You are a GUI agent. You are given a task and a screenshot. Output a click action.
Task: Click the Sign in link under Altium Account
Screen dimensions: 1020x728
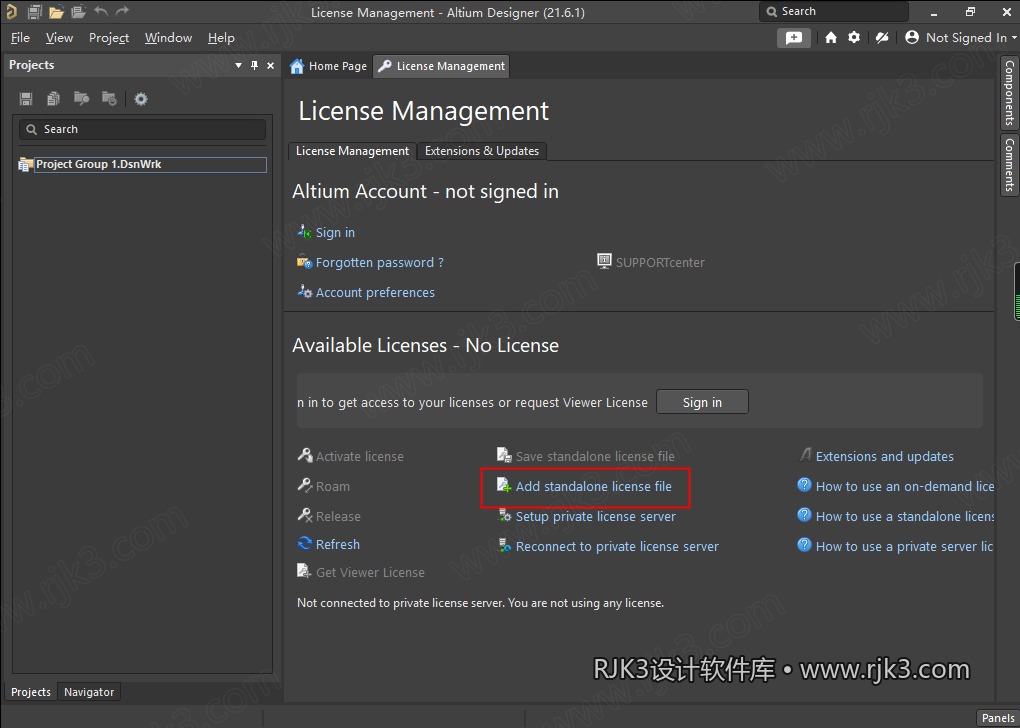335,232
